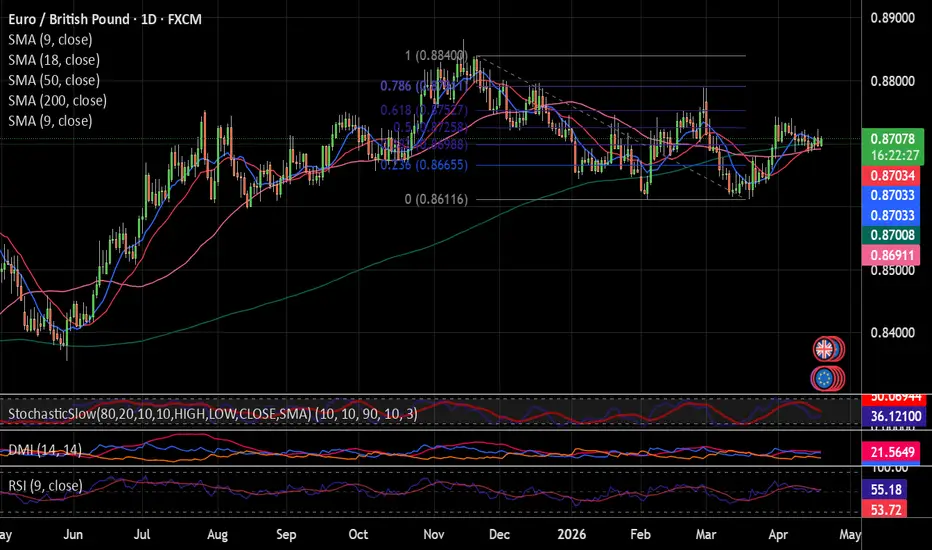
Task: Click the red 0.87034 price tag
Action: [x=892, y=175]
